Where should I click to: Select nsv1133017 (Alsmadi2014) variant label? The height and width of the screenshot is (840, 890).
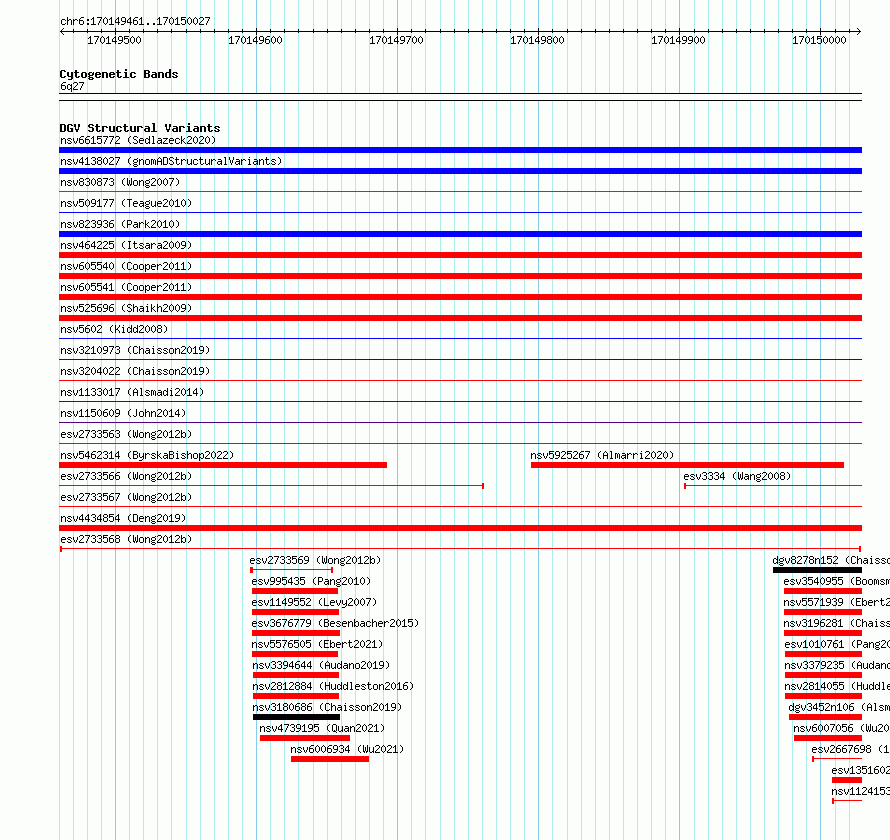pos(132,392)
